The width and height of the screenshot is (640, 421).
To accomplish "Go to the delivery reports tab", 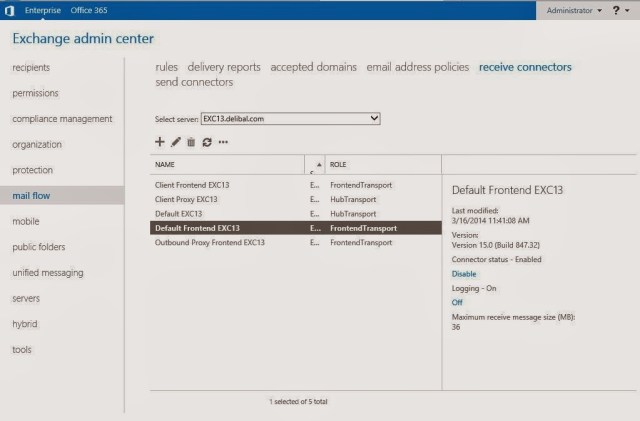I will (224, 67).
